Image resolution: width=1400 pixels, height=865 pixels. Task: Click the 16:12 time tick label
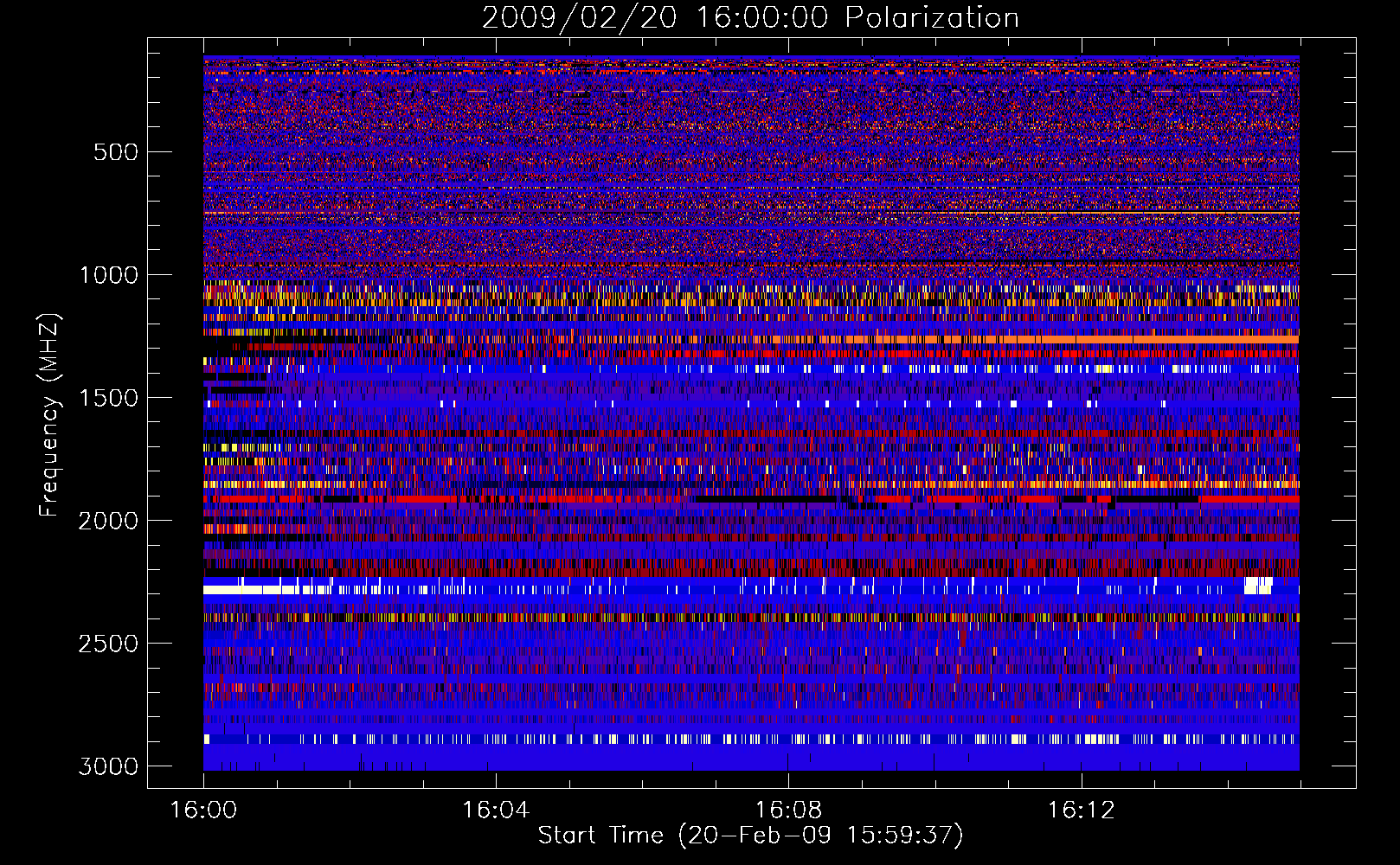pyautogui.click(x=1081, y=811)
